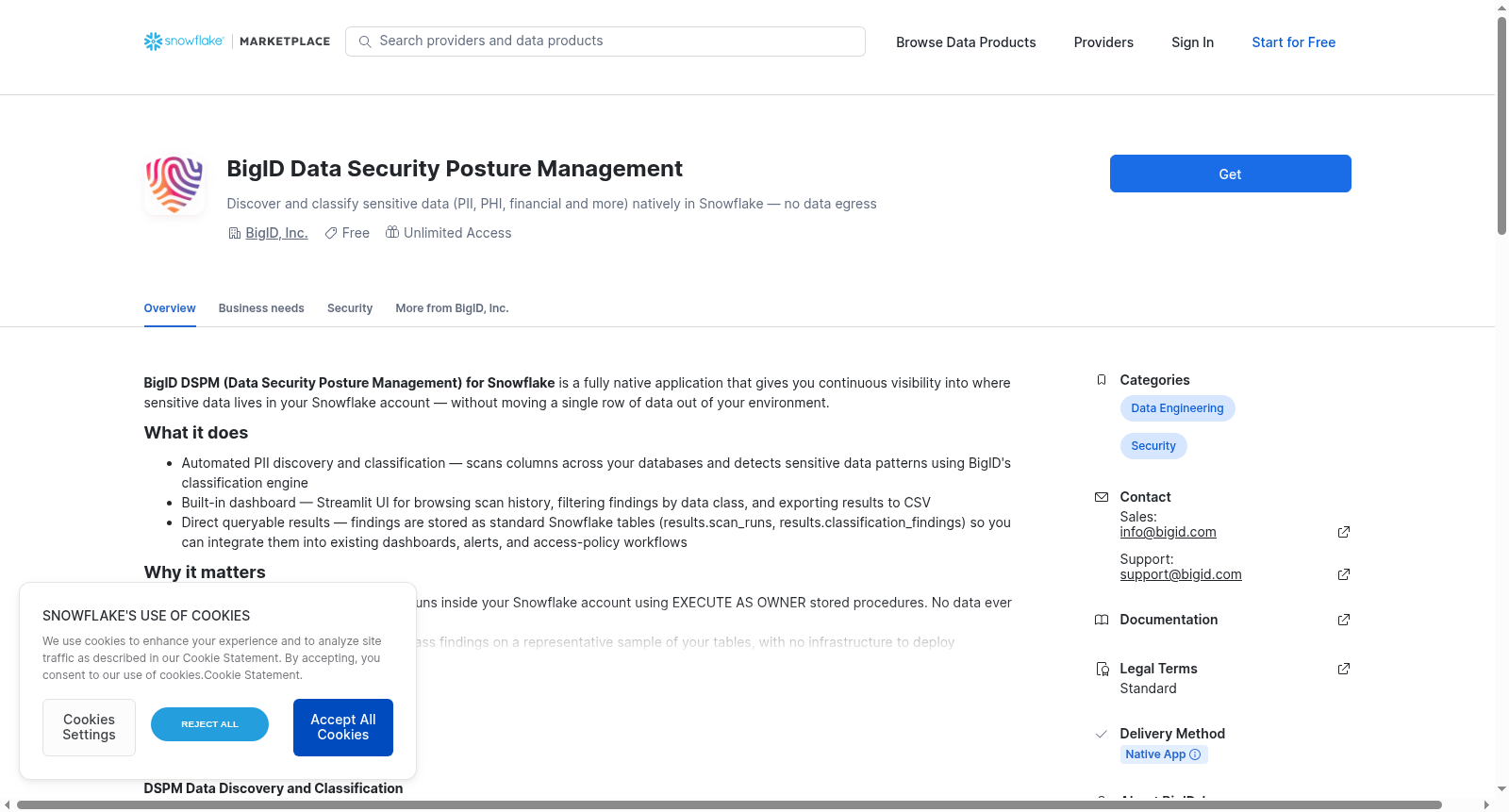The image size is (1509, 812).
Task: Email sales at info@bigid.com
Action: tap(1168, 532)
